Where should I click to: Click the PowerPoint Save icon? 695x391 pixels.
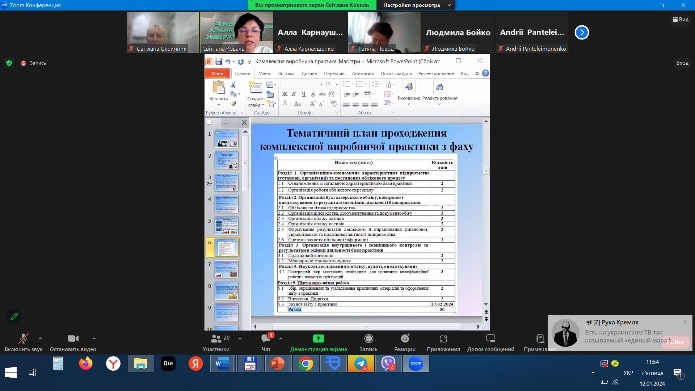click(x=218, y=62)
